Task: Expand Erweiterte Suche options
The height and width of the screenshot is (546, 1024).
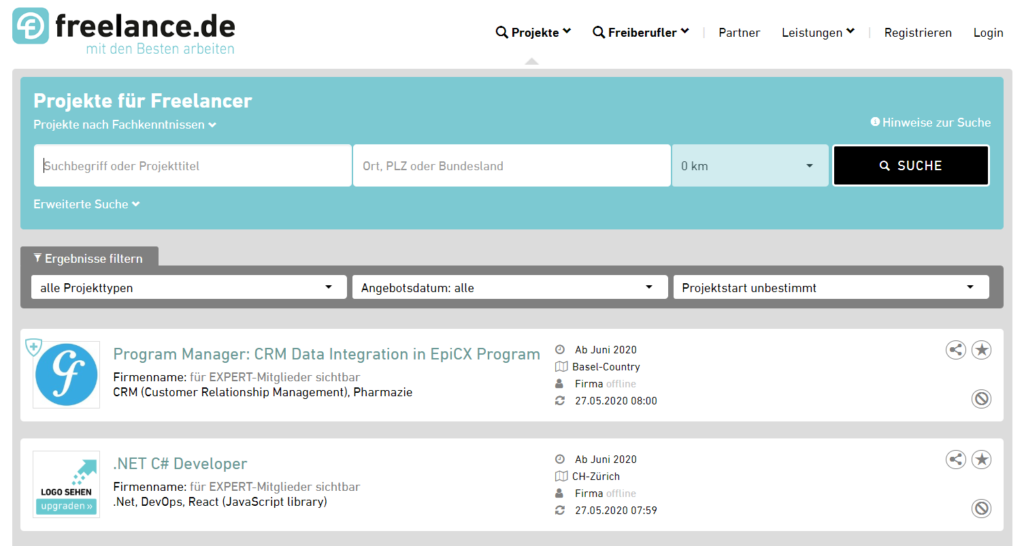Action: pos(86,204)
